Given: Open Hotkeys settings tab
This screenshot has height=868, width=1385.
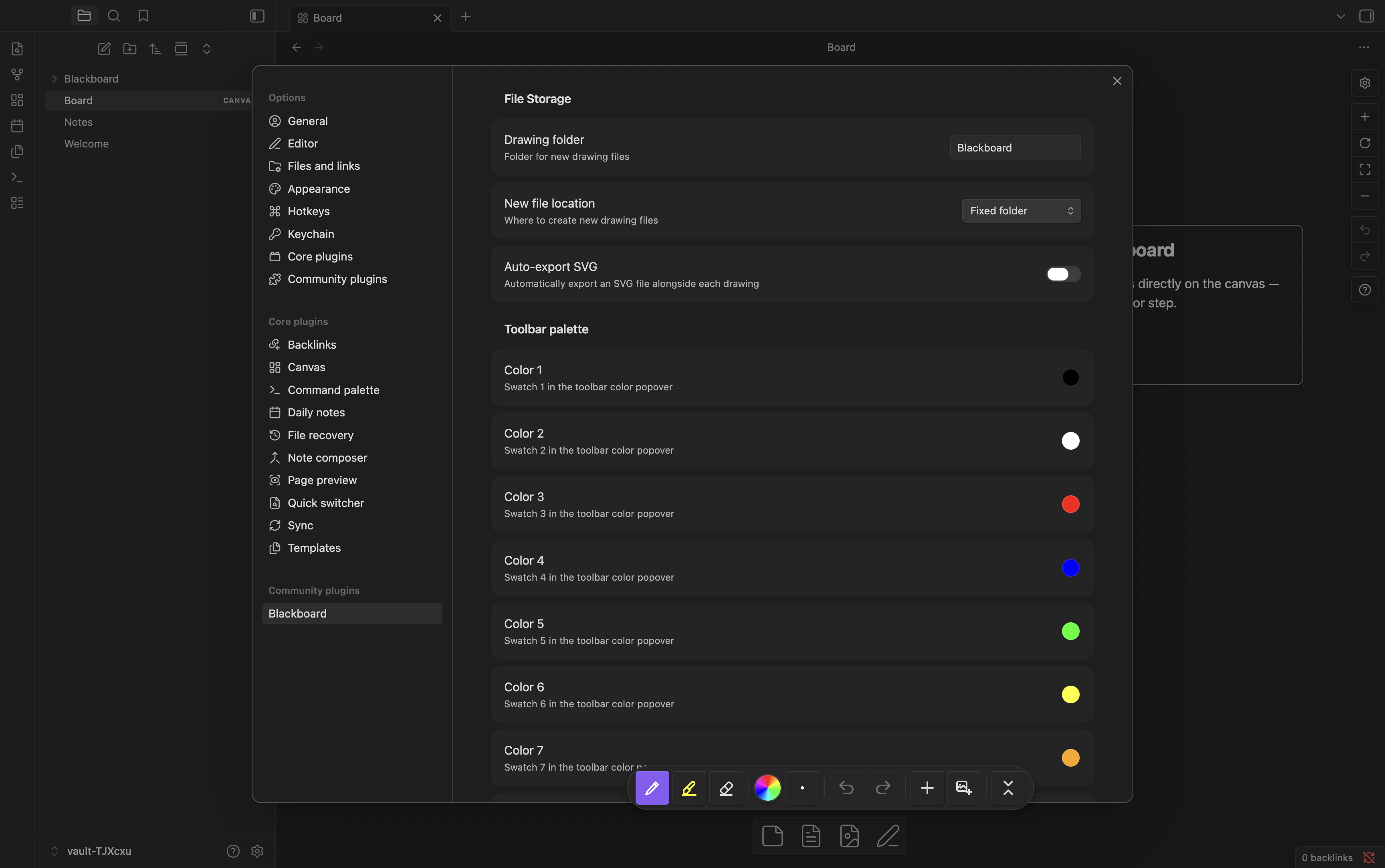Looking at the screenshot, I should (352, 211).
